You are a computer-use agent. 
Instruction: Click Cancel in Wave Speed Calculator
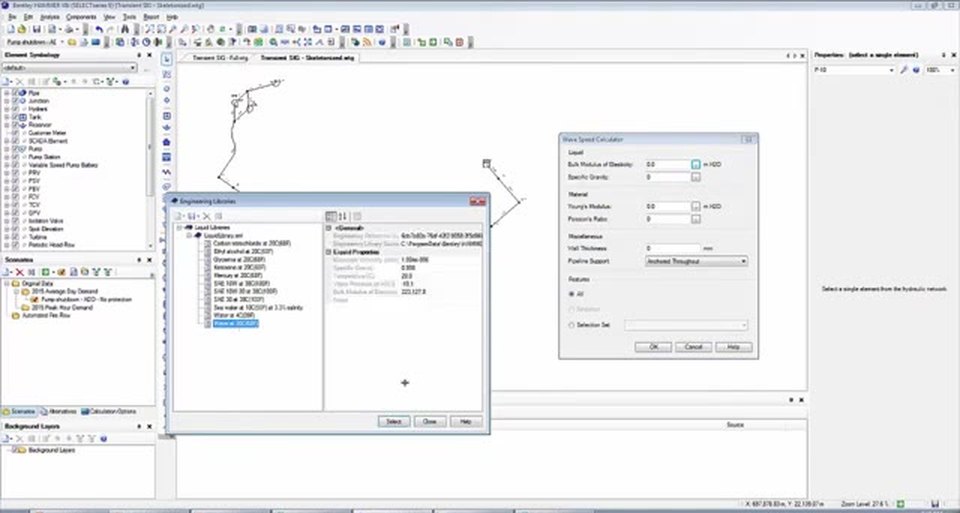coord(693,347)
